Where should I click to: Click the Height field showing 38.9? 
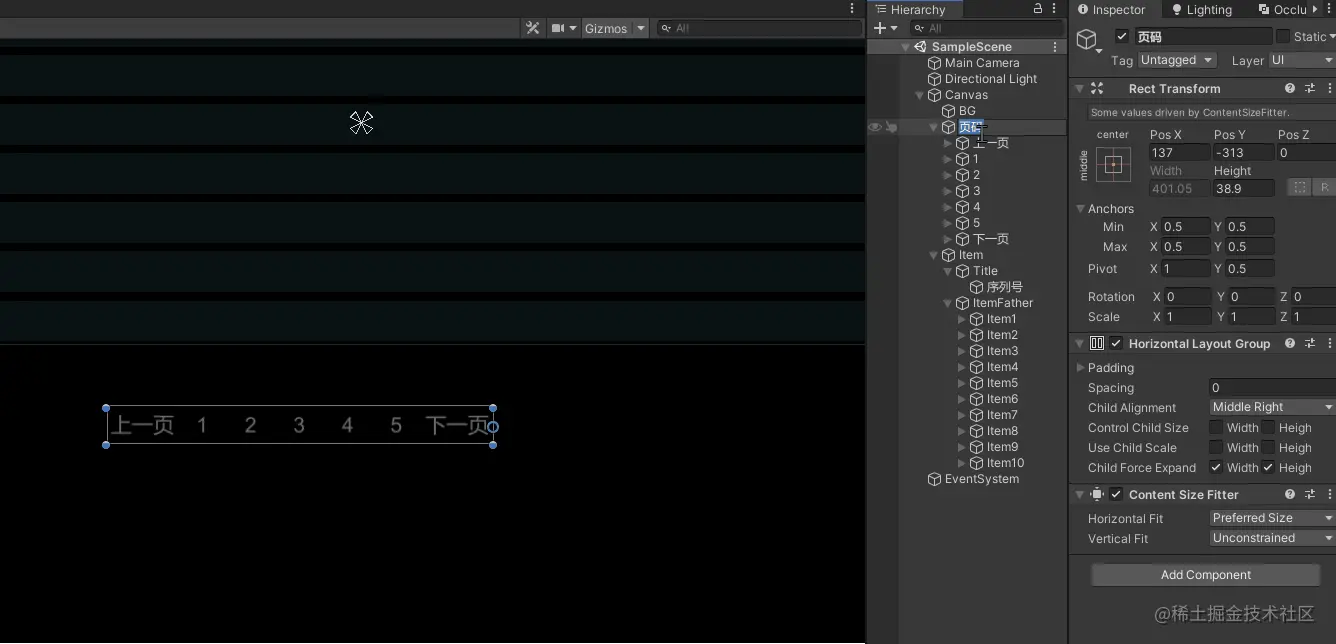[x=1243, y=188]
